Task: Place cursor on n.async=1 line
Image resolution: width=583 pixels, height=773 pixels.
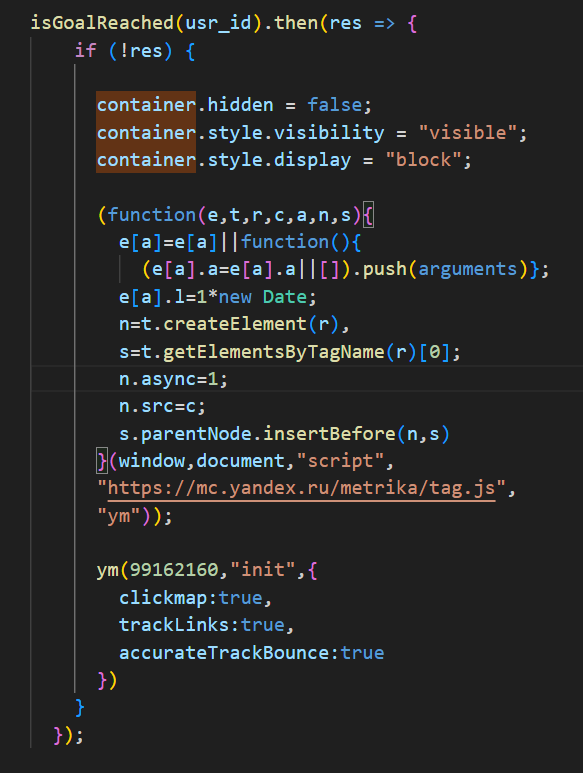Action: click(x=173, y=379)
